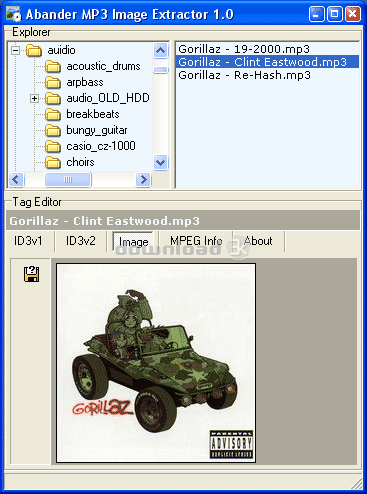The height and width of the screenshot is (494, 367).
Task: Click the tree scroll down arrow
Action: pyautogui.click(x=161, y=162)
